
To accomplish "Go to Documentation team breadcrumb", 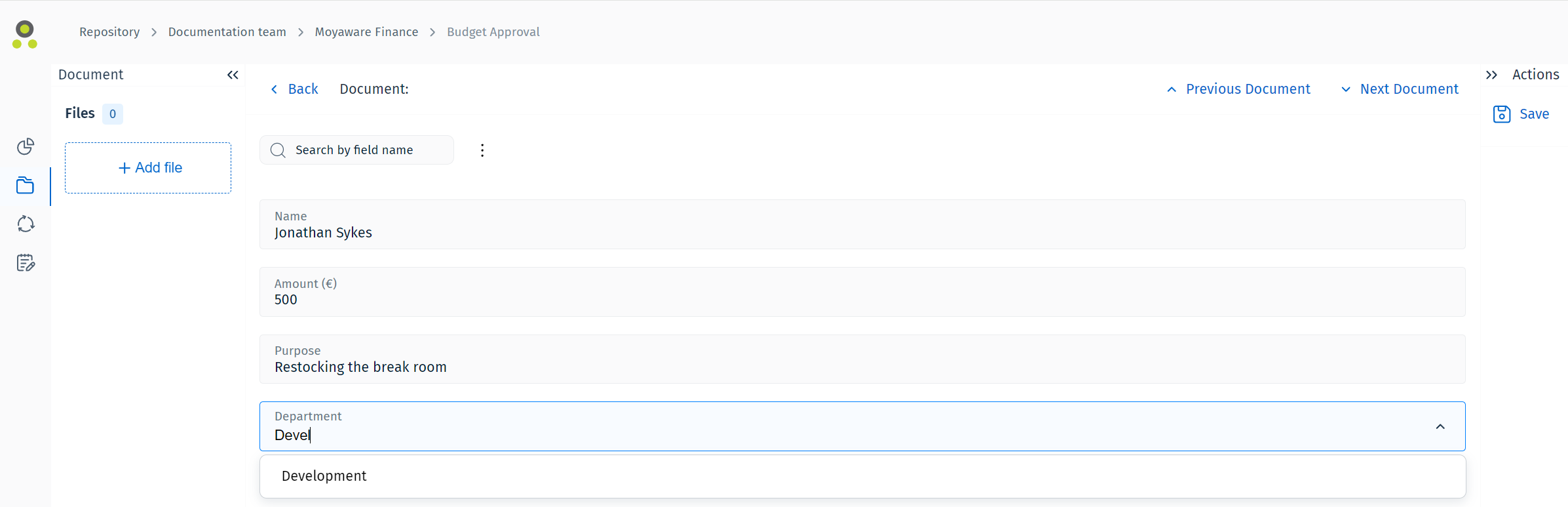I will (x=227, y=32).
